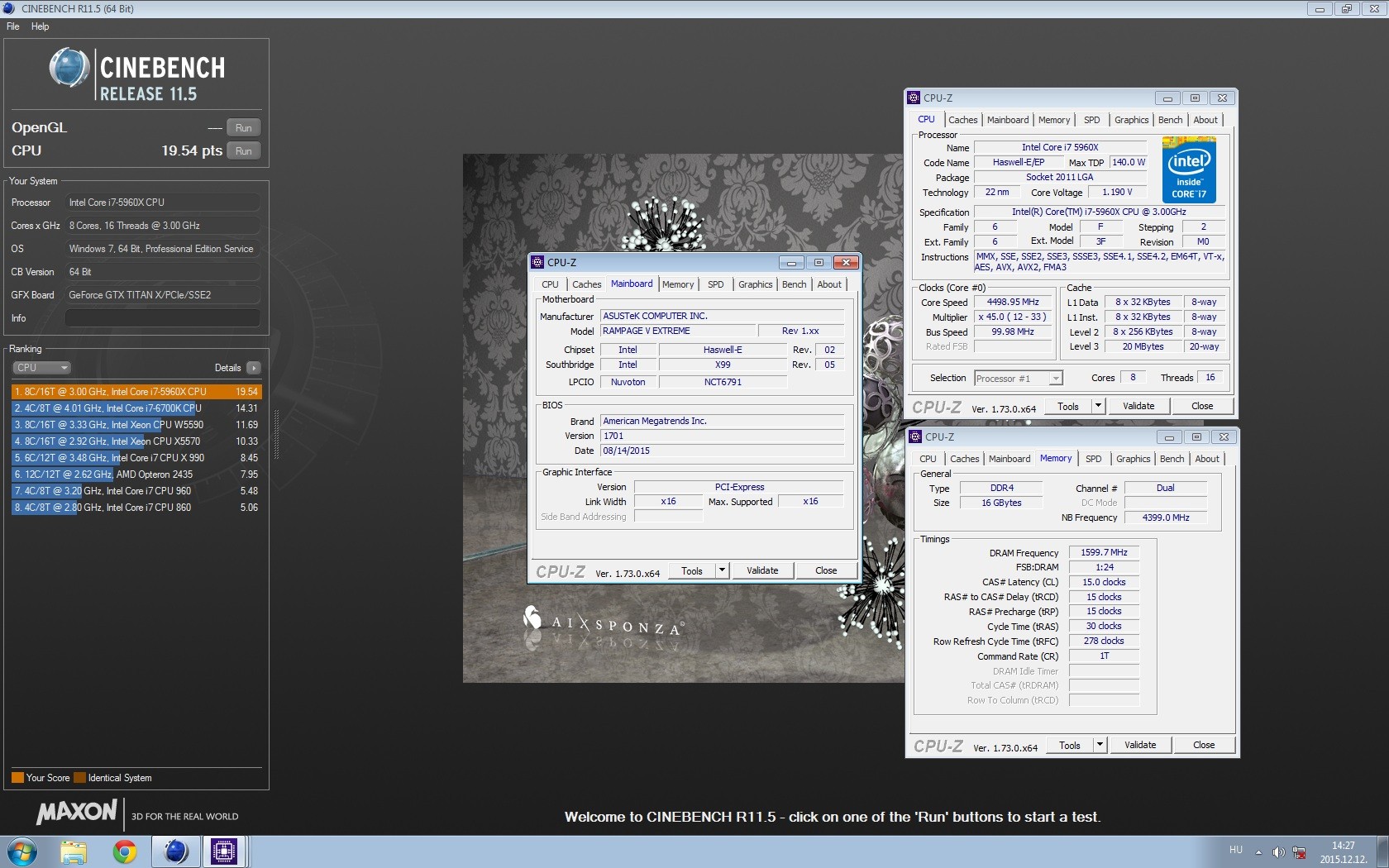Click the CPU-Z title icon of Mainboard window
Image resolution: width=1389 pixels, height=868 pixels.
point(537,262)
